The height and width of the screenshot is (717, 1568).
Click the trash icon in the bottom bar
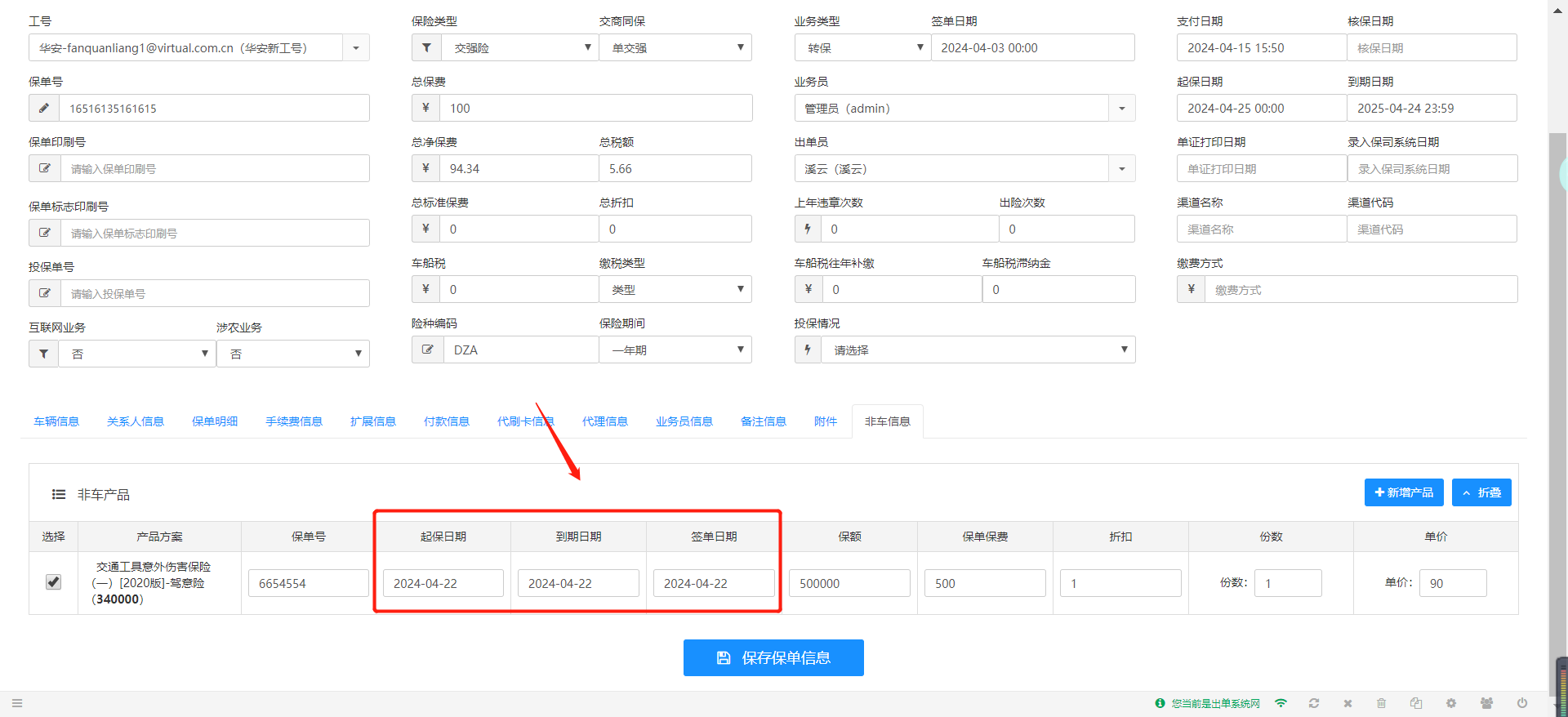pyautogui.click(x=1382, y=703)
